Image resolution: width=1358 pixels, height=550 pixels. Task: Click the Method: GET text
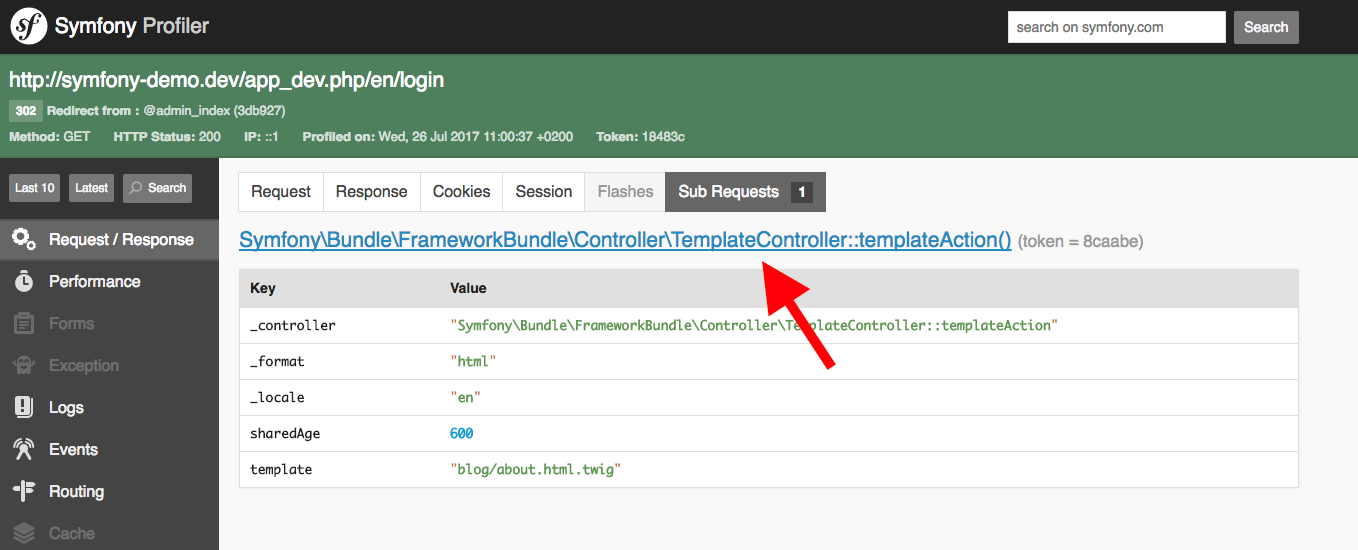click(x=50, y=137)
